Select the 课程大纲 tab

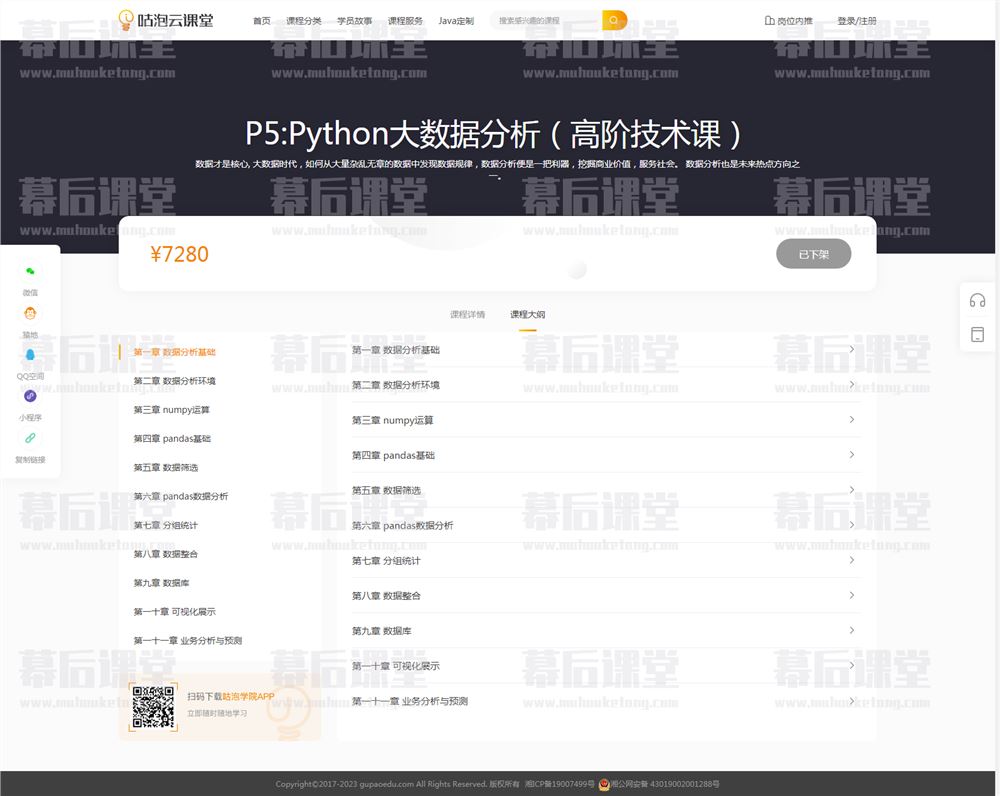coord(527,314)
